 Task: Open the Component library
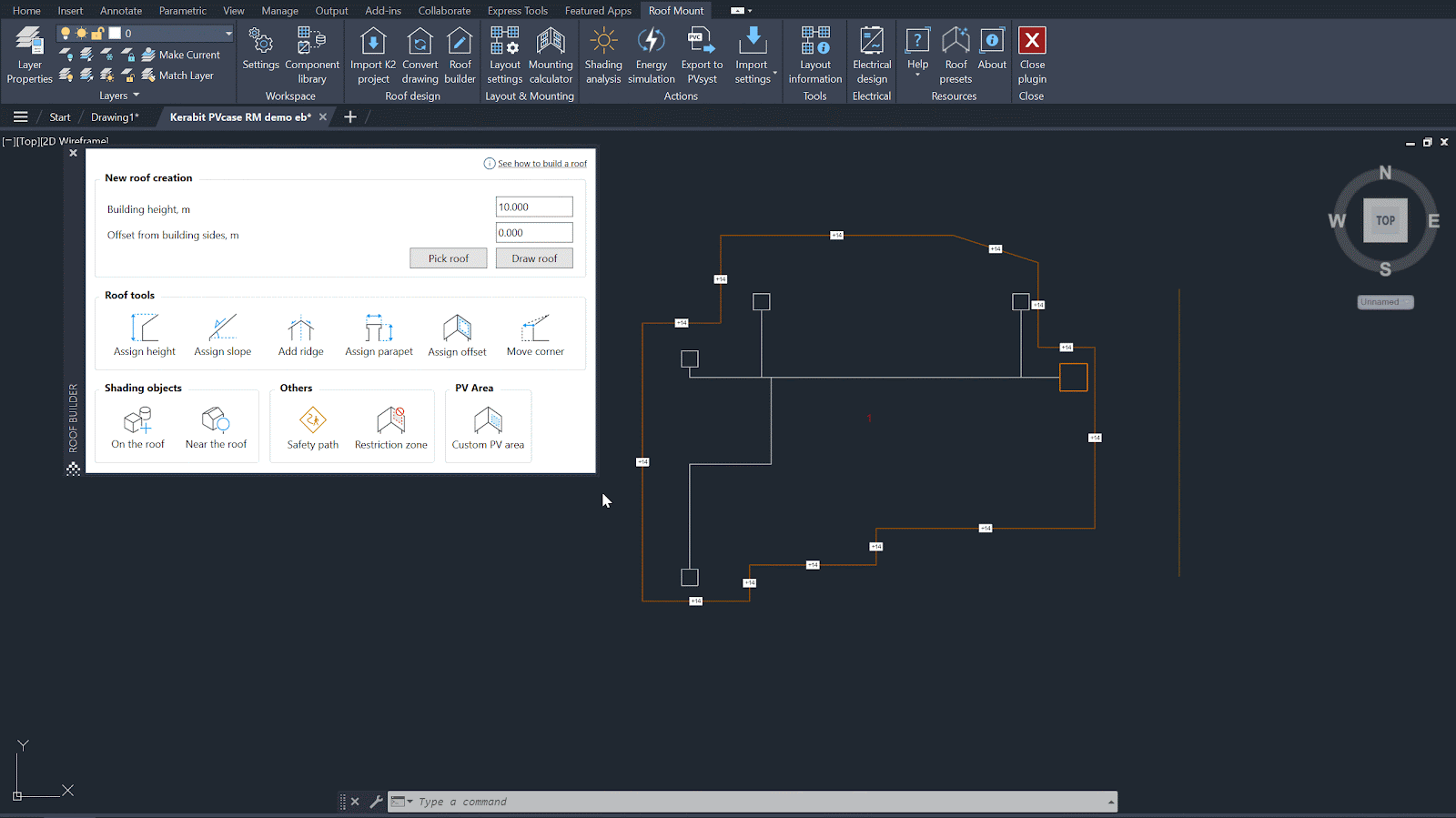(311, 56)
